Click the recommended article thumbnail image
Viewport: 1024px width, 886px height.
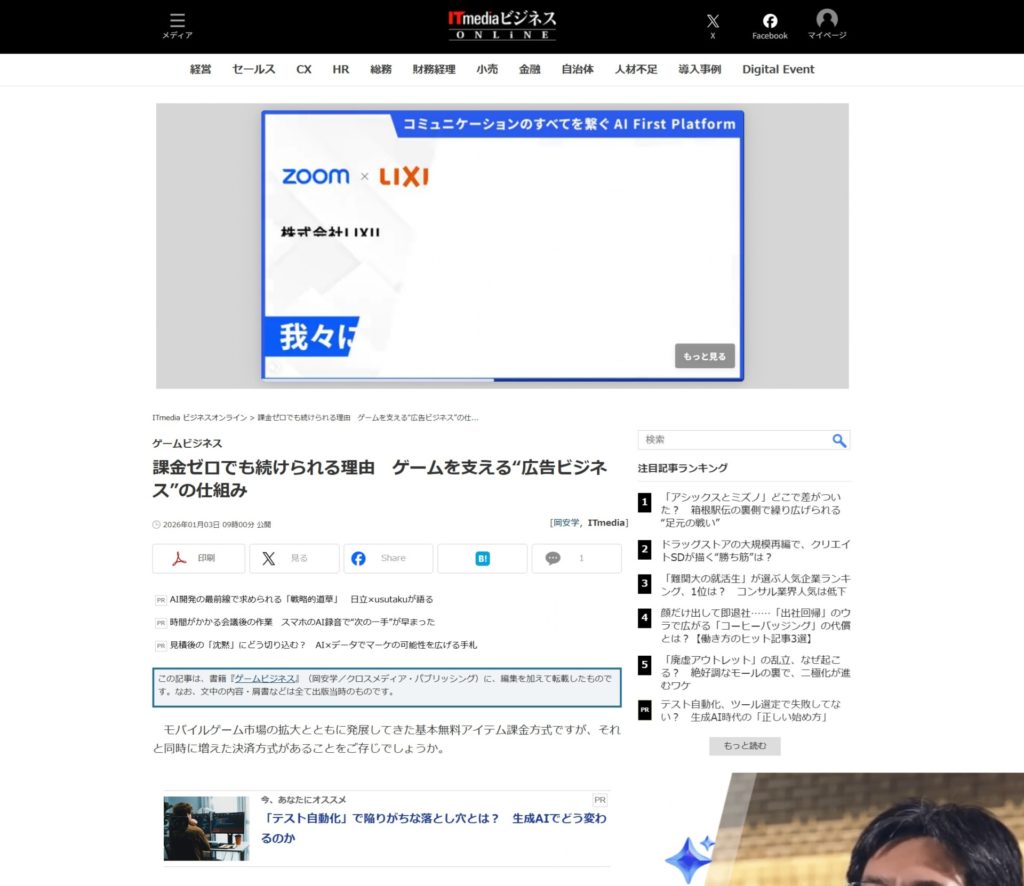pos(206,828)
